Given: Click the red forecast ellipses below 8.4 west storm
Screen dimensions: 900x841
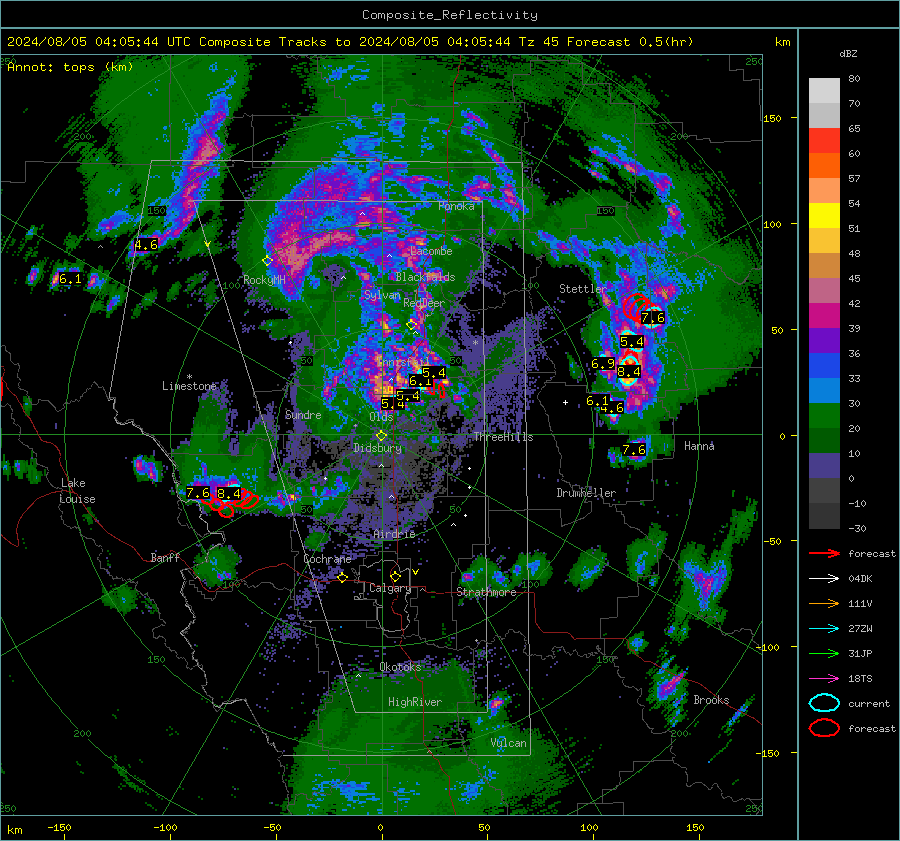Looking at the screenshot, I should (232, 503).
